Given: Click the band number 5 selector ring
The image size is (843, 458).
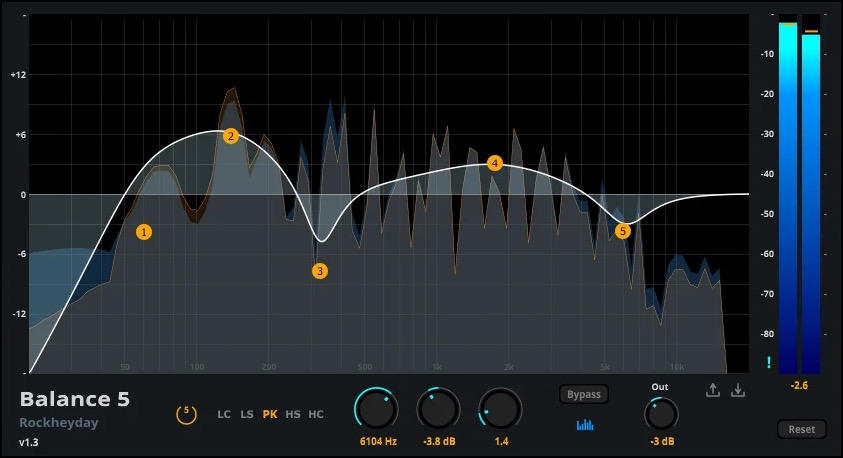Looking at the screenshot, I should [x=187, y=414].
